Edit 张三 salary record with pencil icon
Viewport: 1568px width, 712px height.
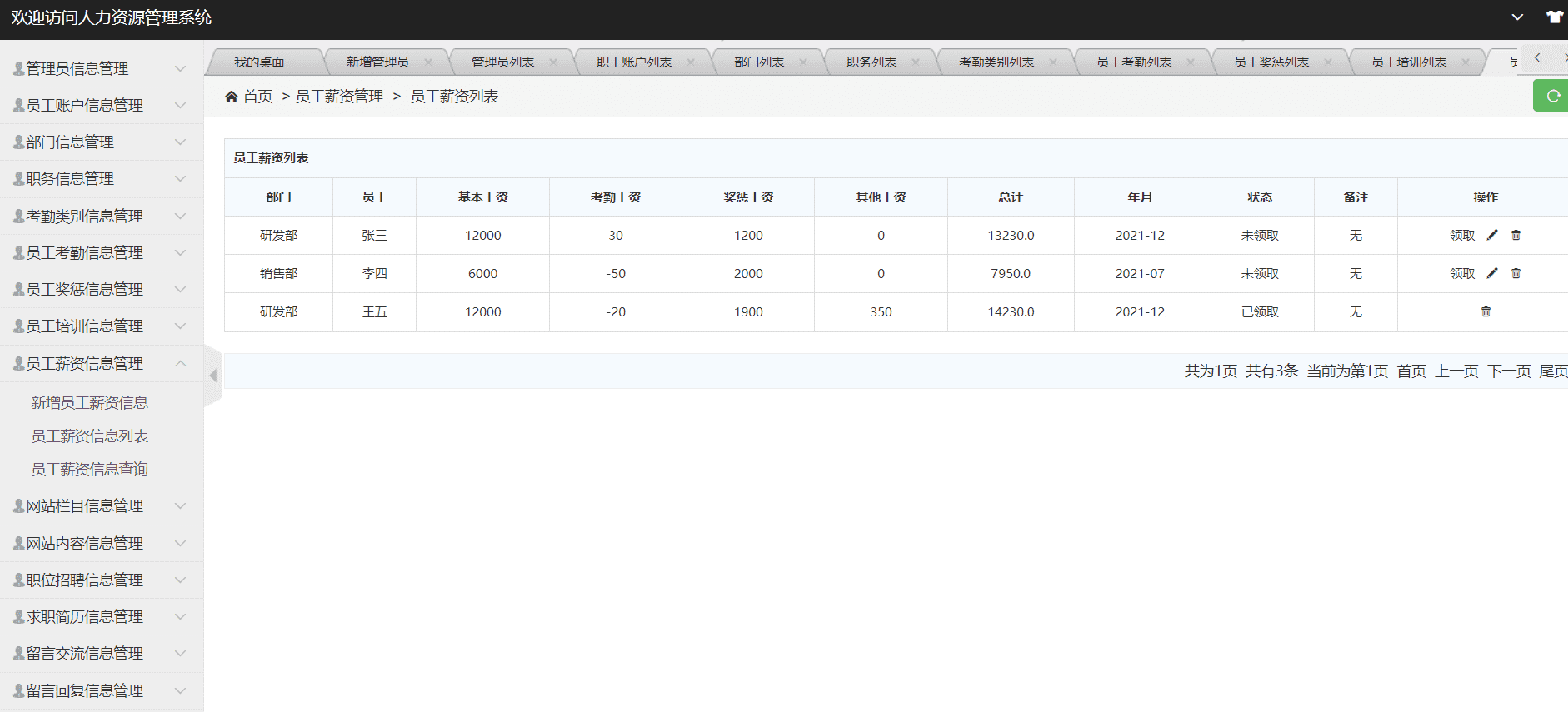[1492, 235]
